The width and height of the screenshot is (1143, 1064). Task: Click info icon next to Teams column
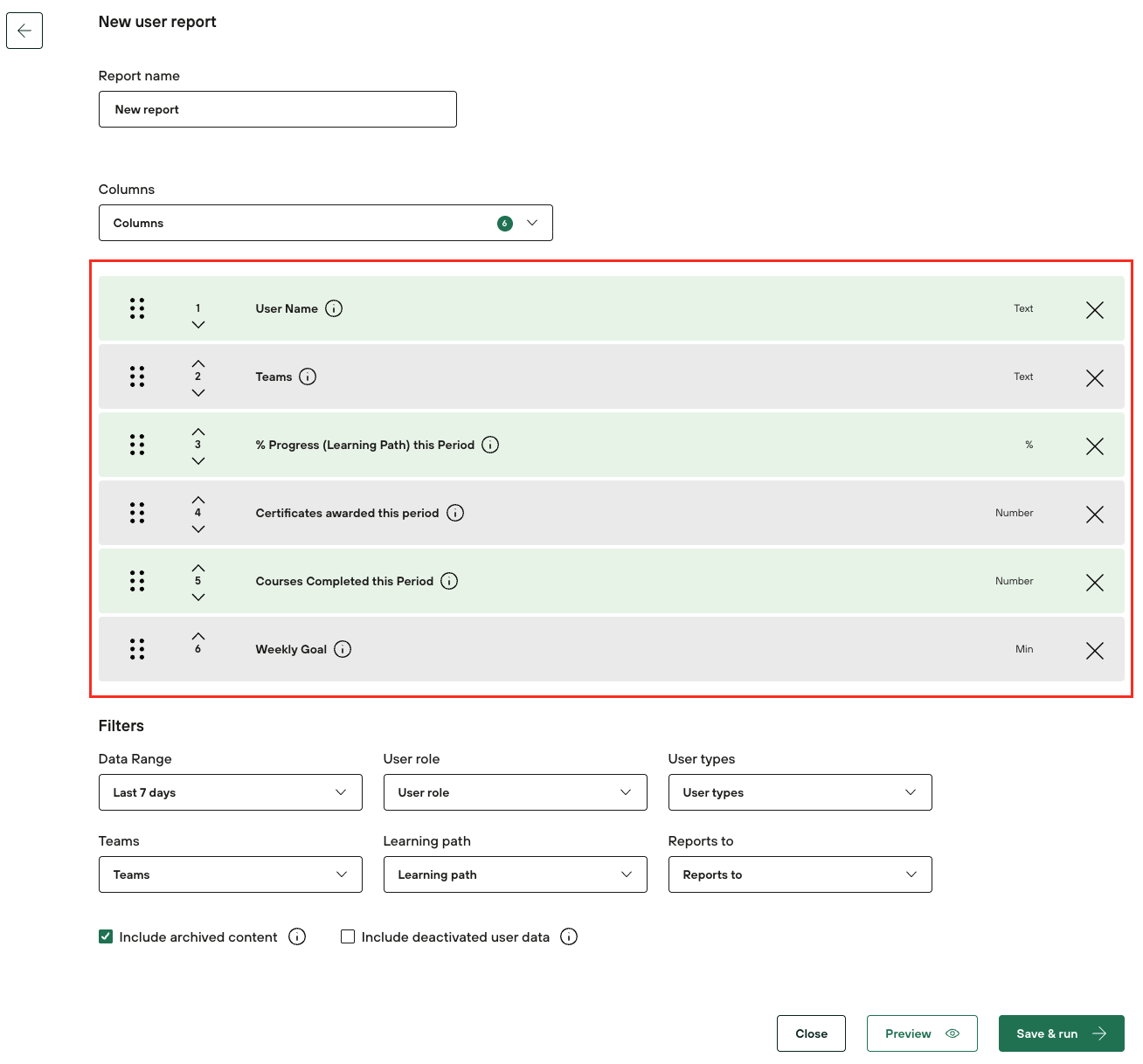point(308,377)
